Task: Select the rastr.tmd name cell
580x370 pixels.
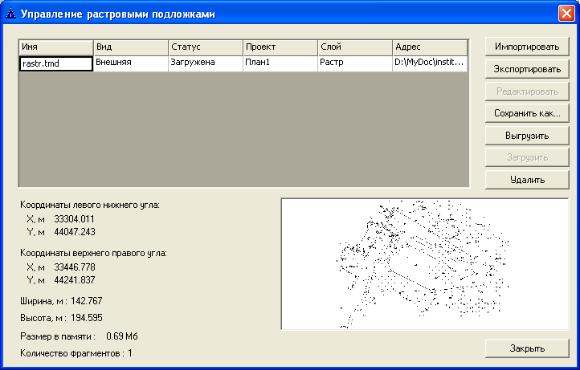Action: click(x=56, y=64)
